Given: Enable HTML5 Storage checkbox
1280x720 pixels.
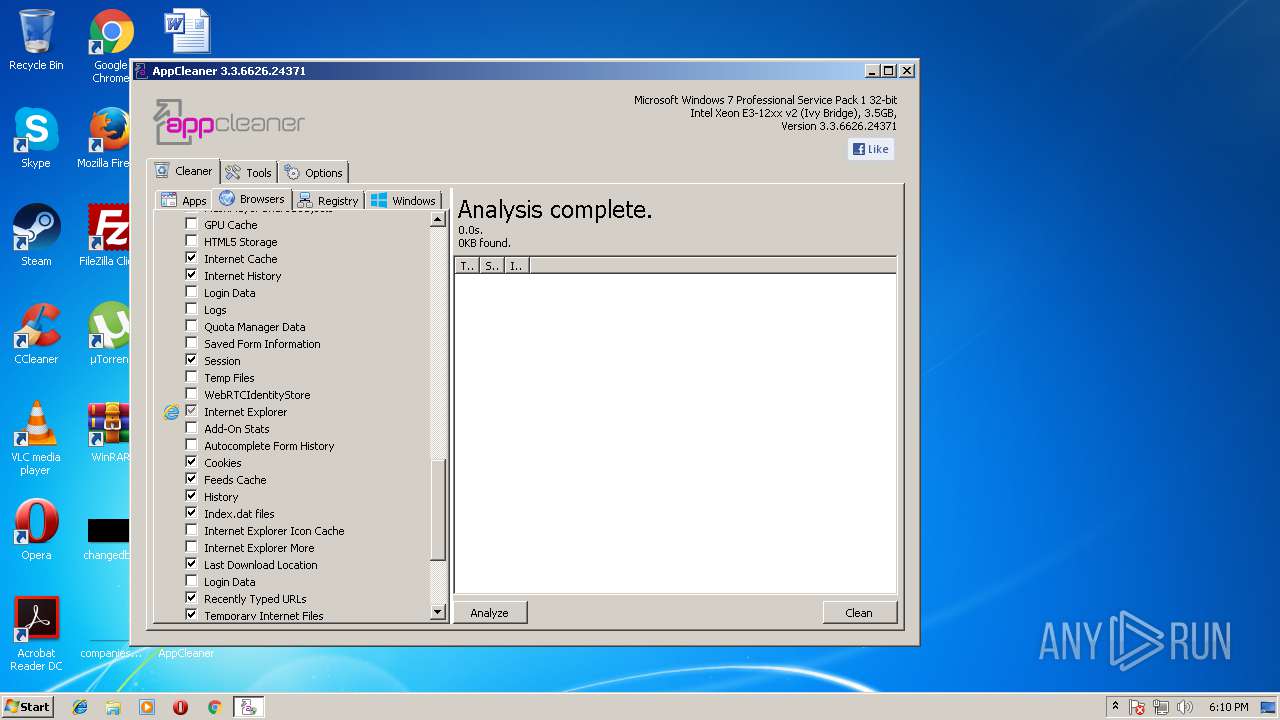Looking at the screenshot, I should 191,242.
